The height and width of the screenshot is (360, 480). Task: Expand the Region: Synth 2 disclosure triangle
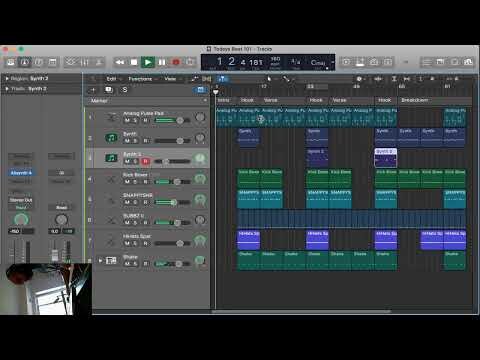click(7, 79)
